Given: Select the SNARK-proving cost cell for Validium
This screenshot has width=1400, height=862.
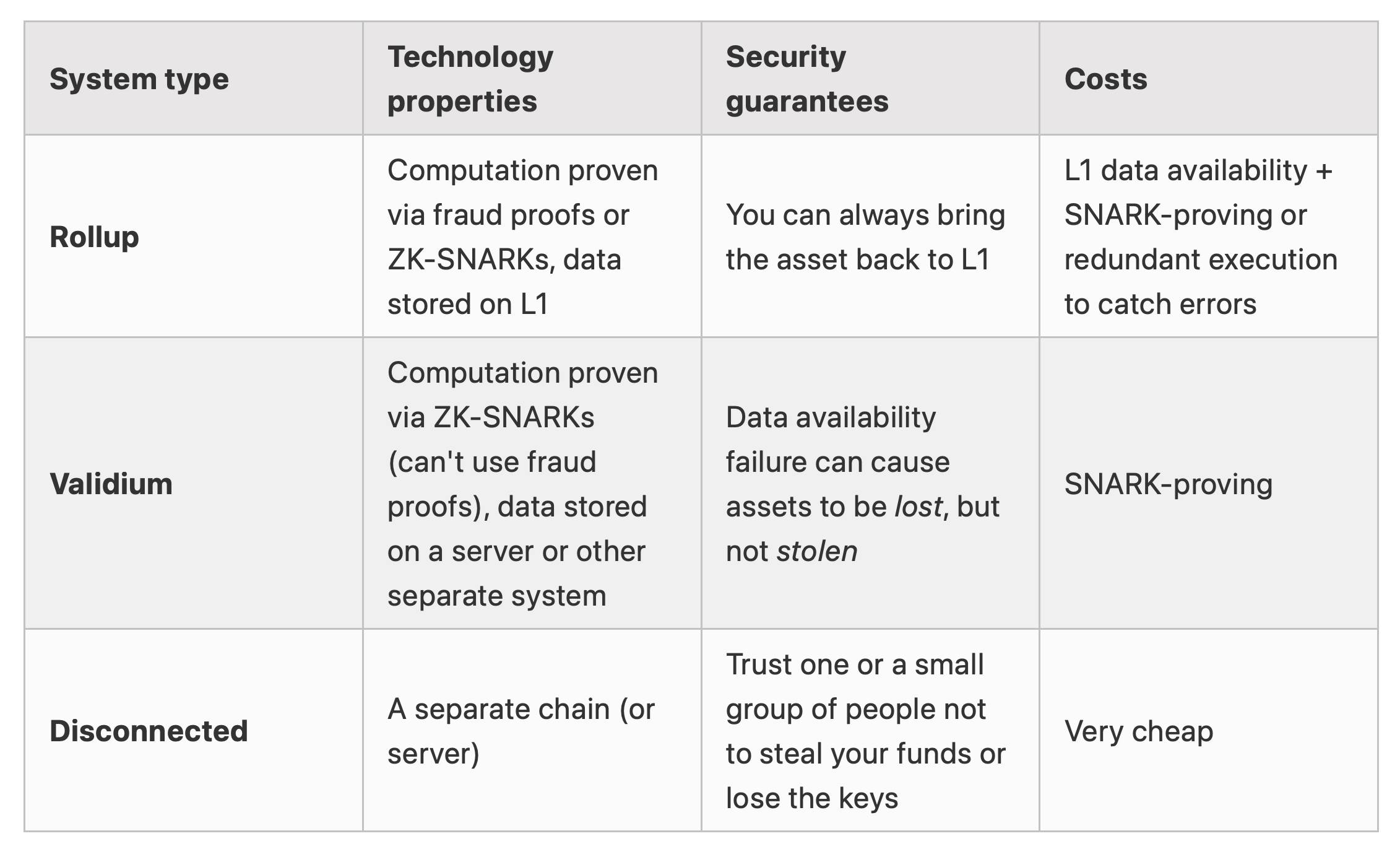Looking at the screenshot, I should click(x=1208, y=484).
